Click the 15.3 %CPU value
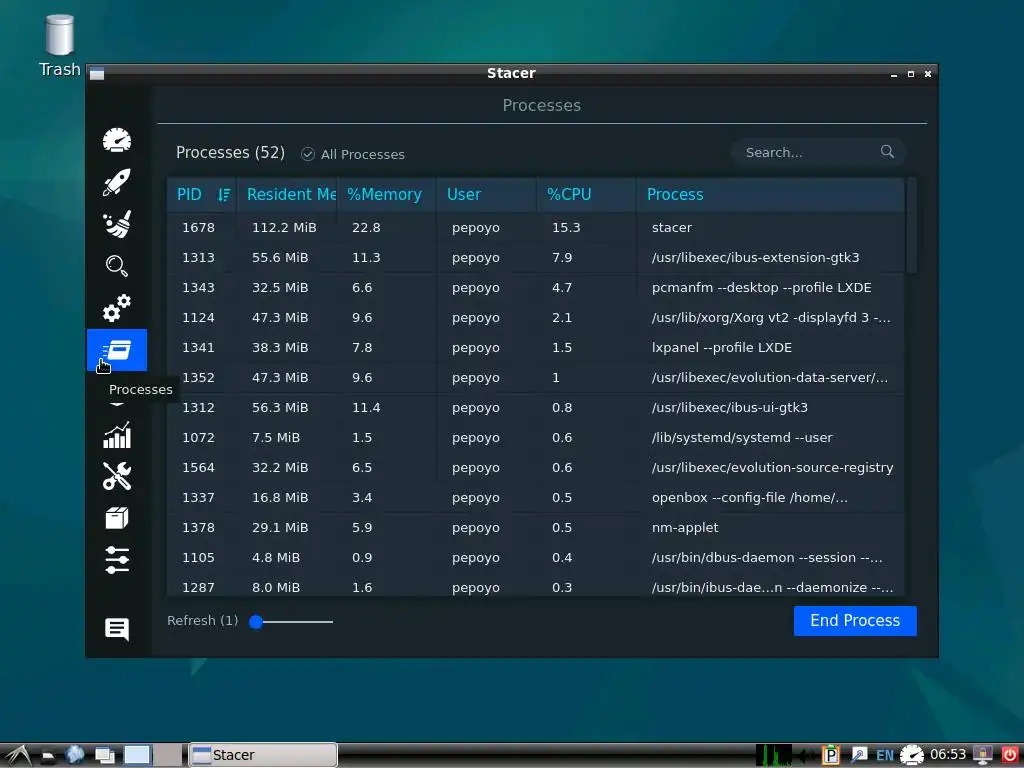 tap(566, 227)
